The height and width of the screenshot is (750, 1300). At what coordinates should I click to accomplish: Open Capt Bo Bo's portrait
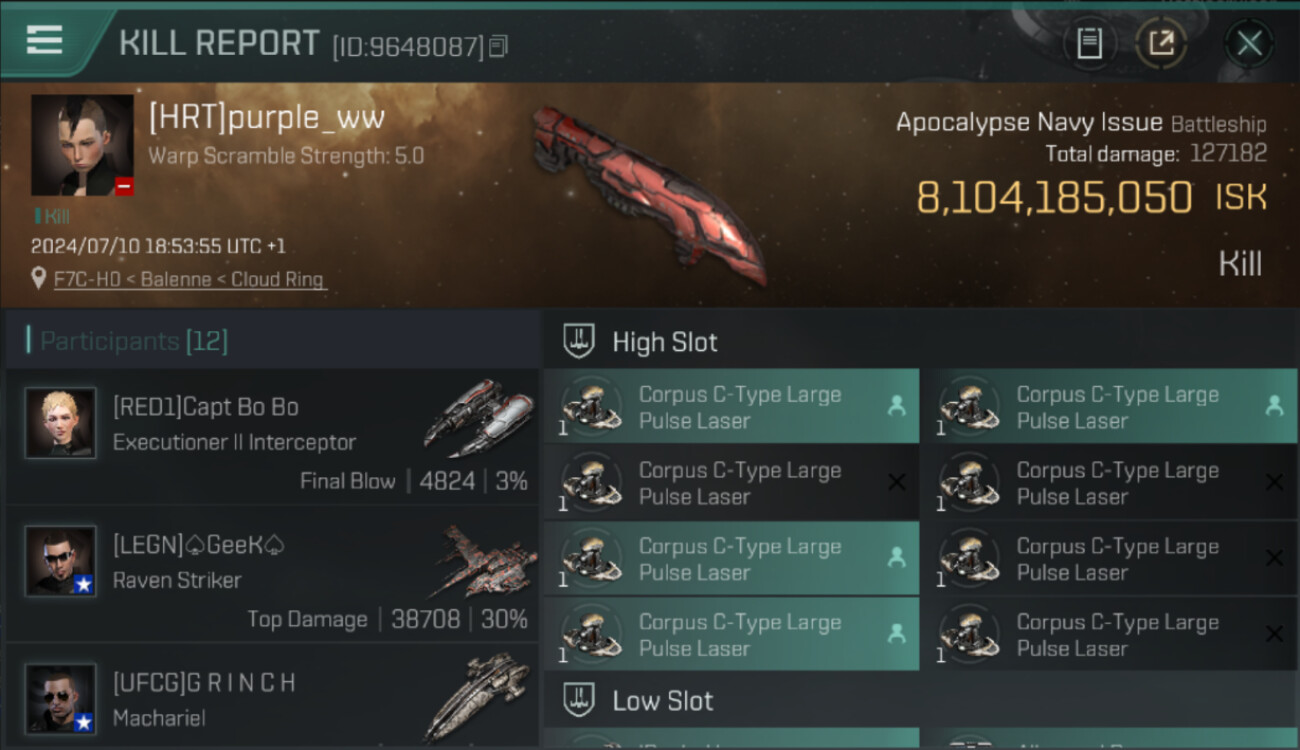[60, 423]
